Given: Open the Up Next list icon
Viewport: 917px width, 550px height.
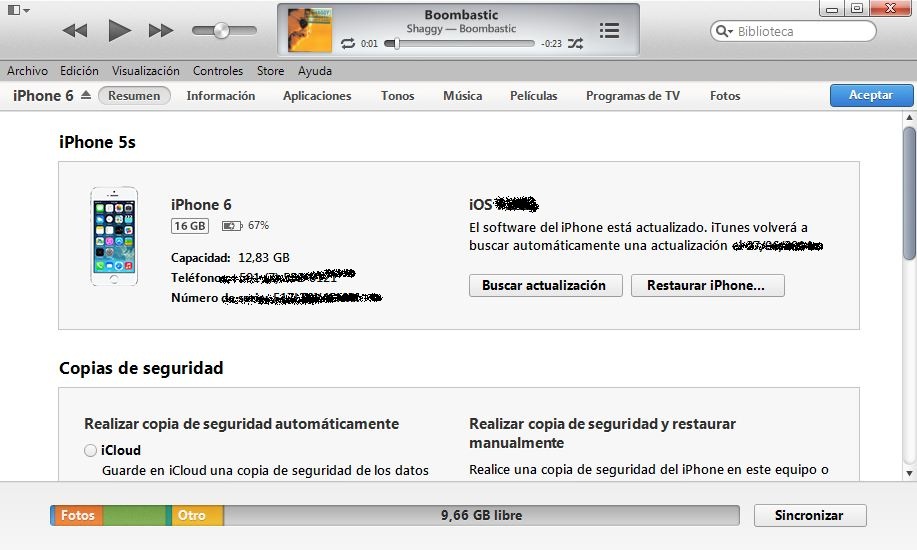Looking at the screenshot, I should pyautogui.click(x=609, y=30).
